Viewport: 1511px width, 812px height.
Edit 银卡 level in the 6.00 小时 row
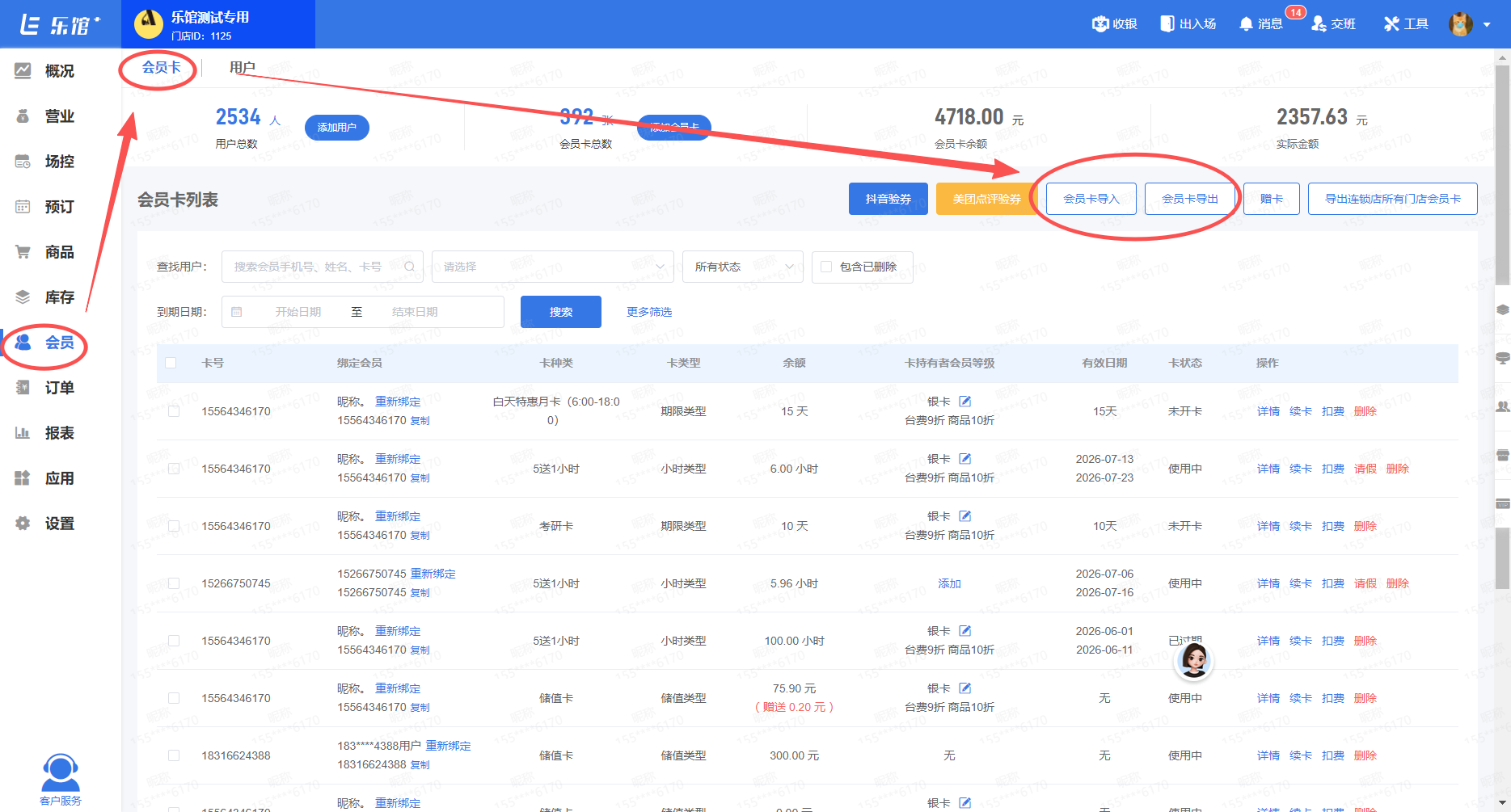(x=964, y=459)
